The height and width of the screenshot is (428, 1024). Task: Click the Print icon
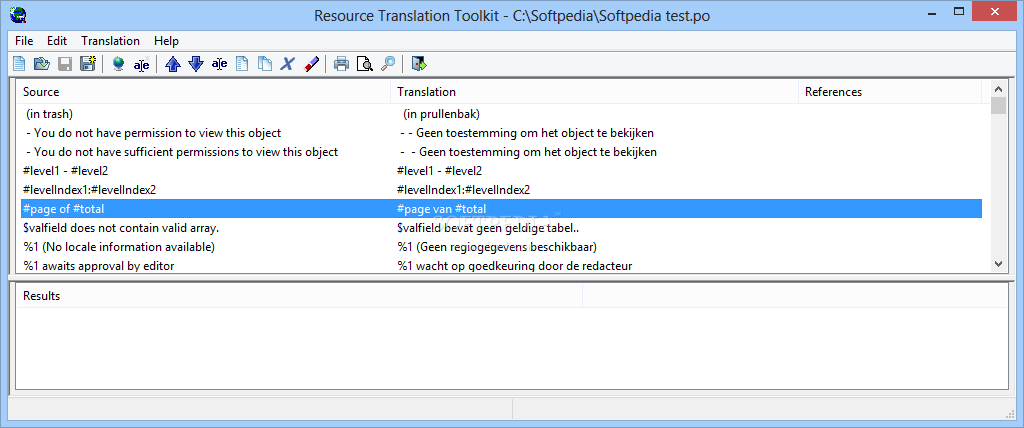click(342, 64)
